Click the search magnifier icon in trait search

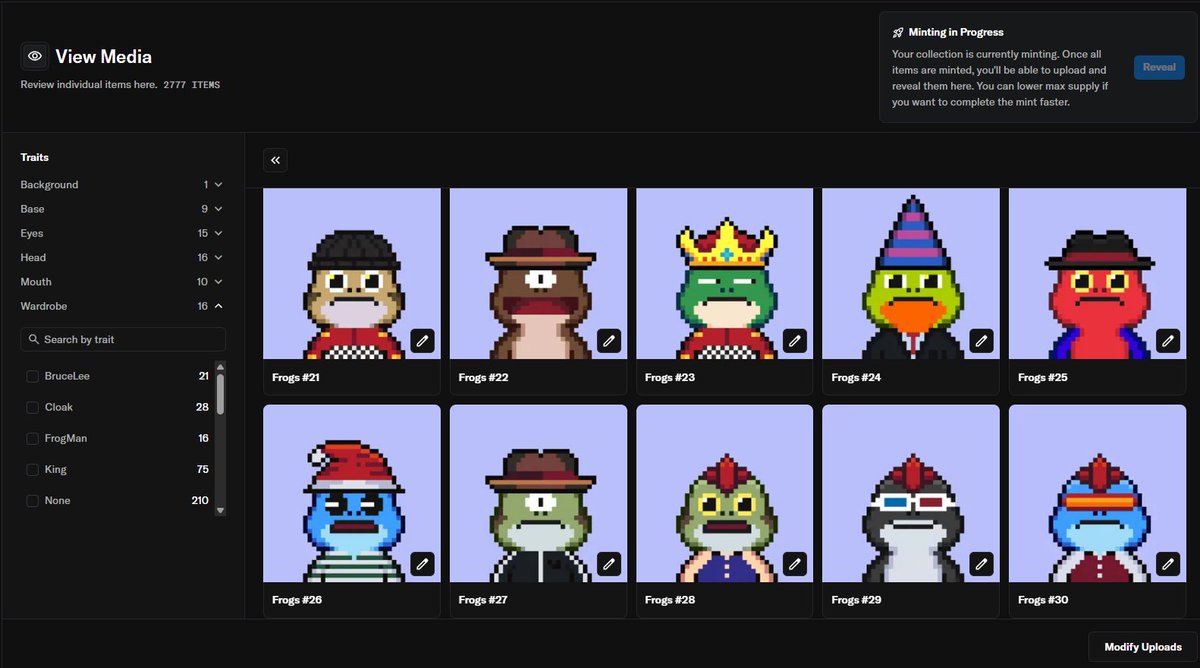[35, 340]
